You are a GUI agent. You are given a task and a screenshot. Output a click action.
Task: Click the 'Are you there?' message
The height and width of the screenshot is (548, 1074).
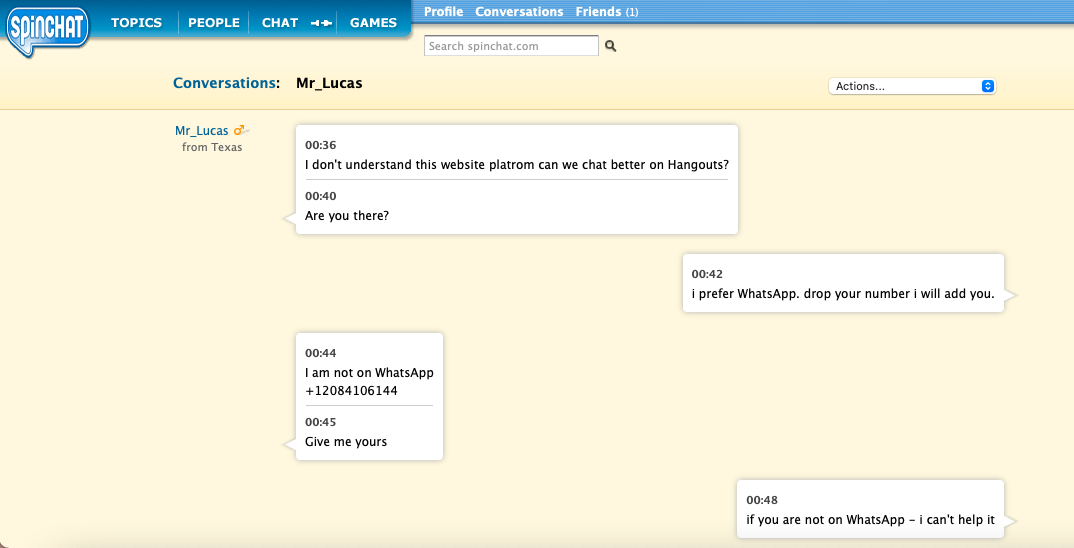(x=347, y=216)
